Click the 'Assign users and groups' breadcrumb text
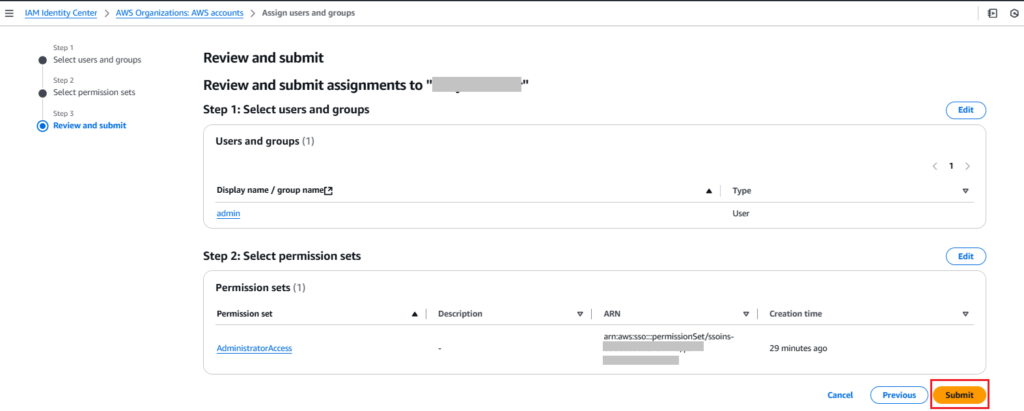This screenshot has height=411, width=1024. coord(308,13)
